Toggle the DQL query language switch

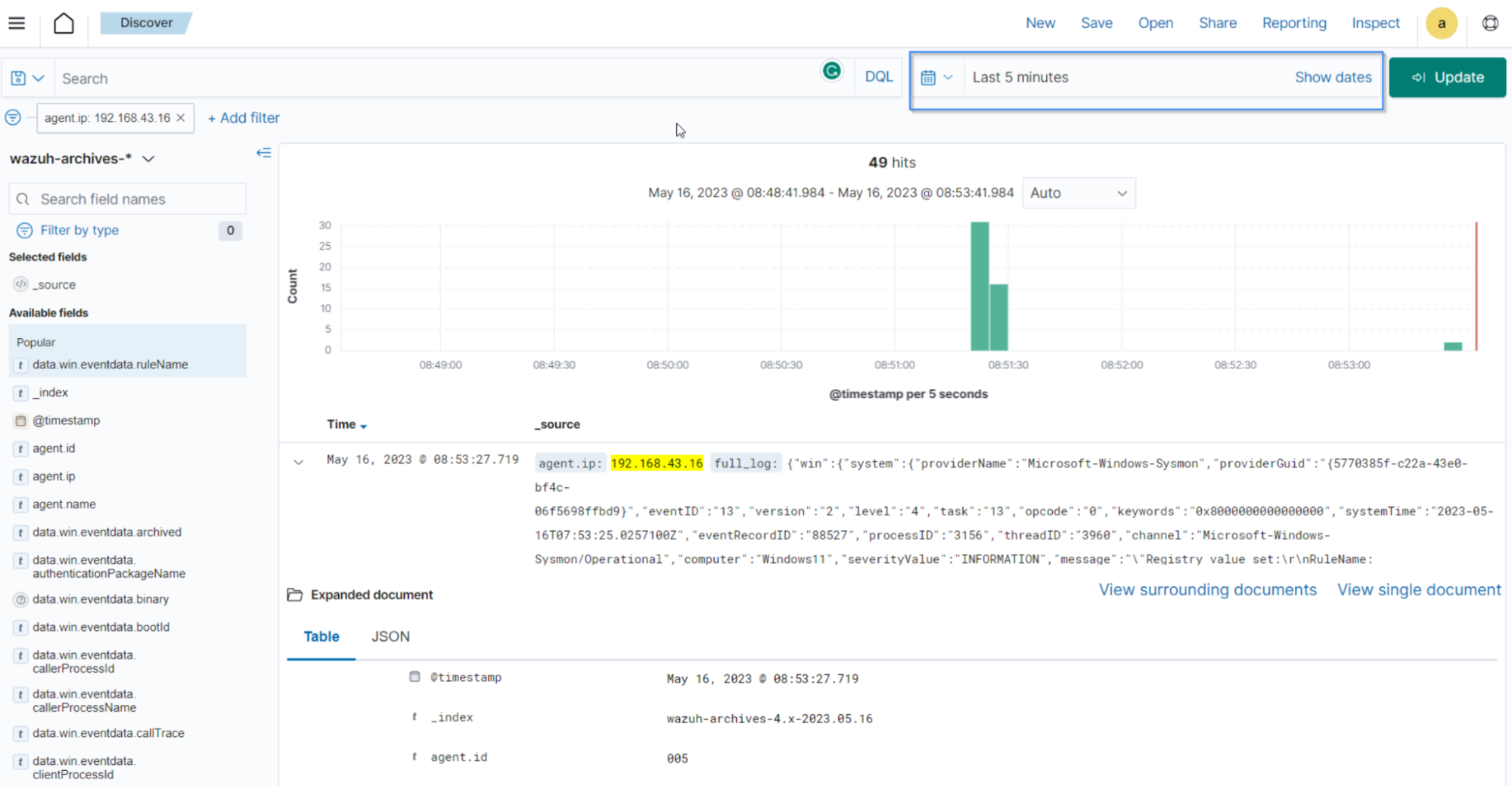(x=878, y=77)
